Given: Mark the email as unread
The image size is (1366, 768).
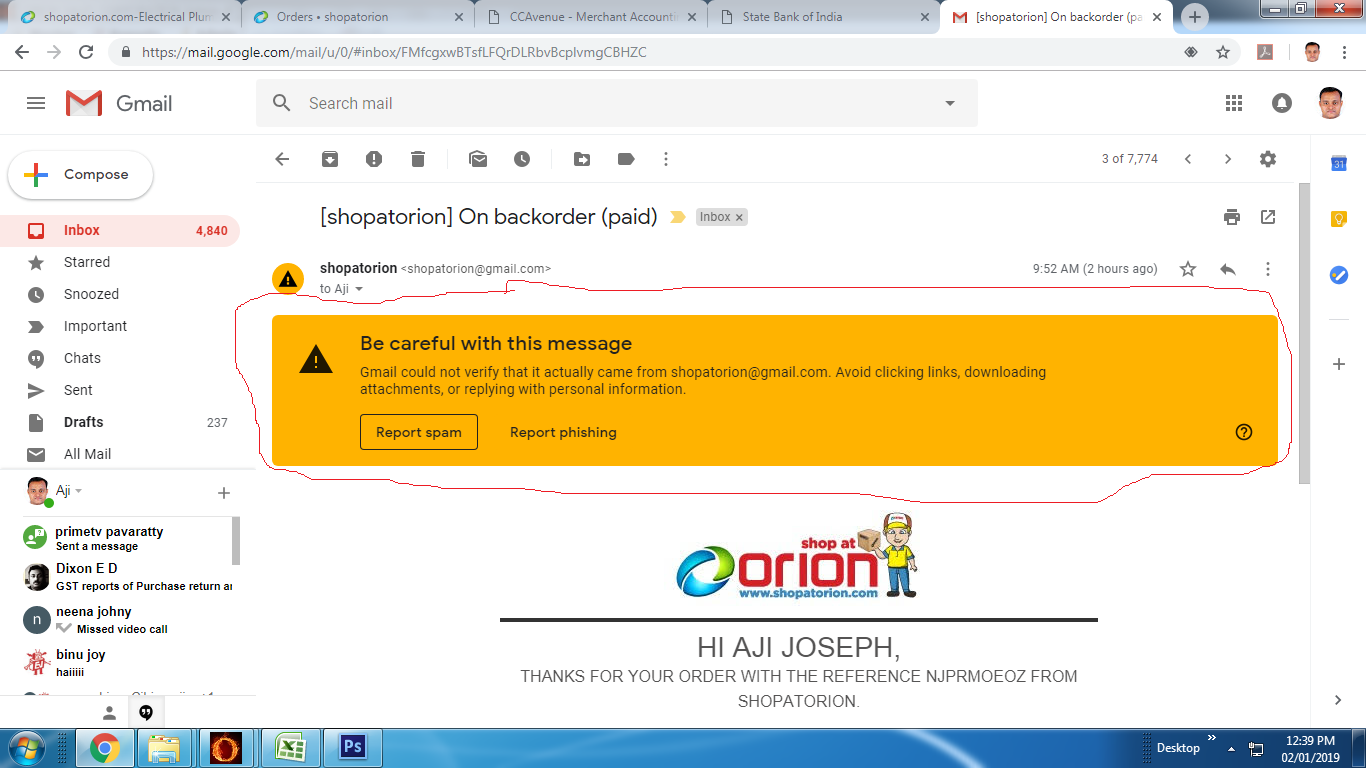Looking at the screenshot, I should [478, 159].
